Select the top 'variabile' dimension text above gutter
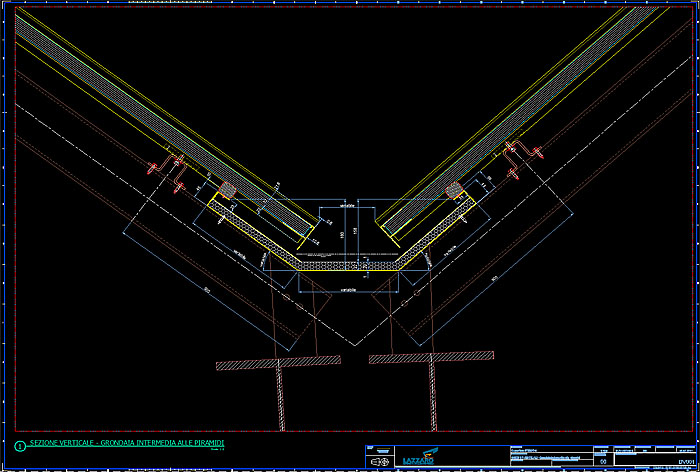 (x=348, y=206)
